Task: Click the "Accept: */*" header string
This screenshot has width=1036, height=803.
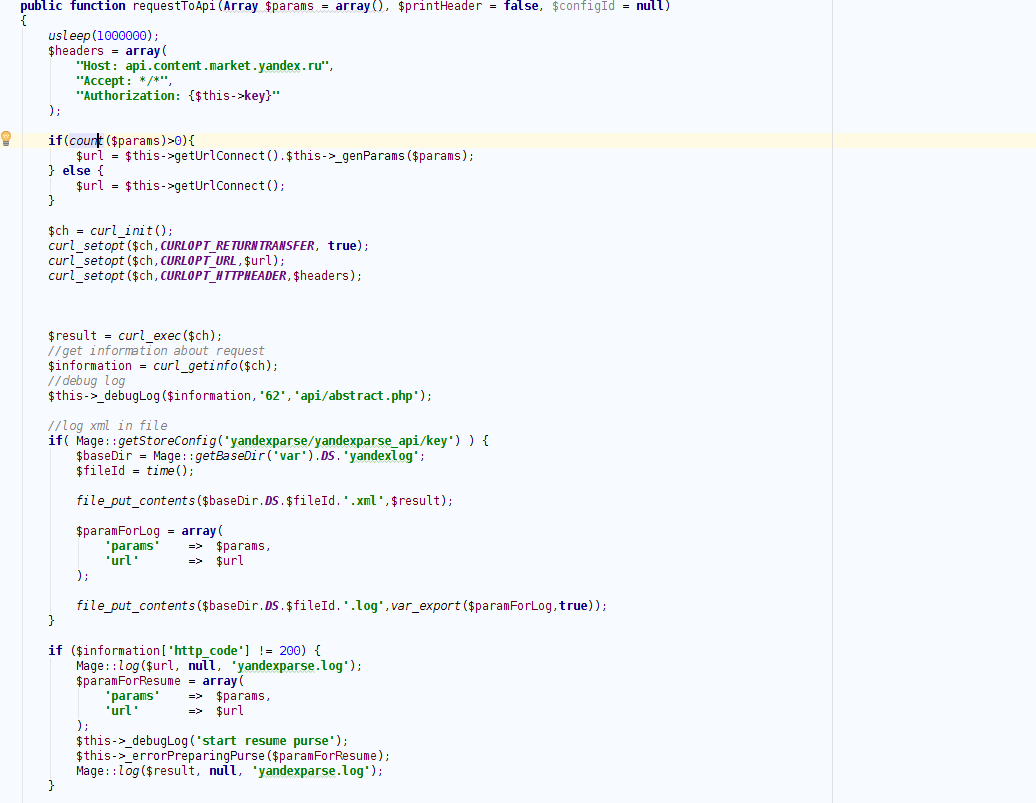Action: 122,81
